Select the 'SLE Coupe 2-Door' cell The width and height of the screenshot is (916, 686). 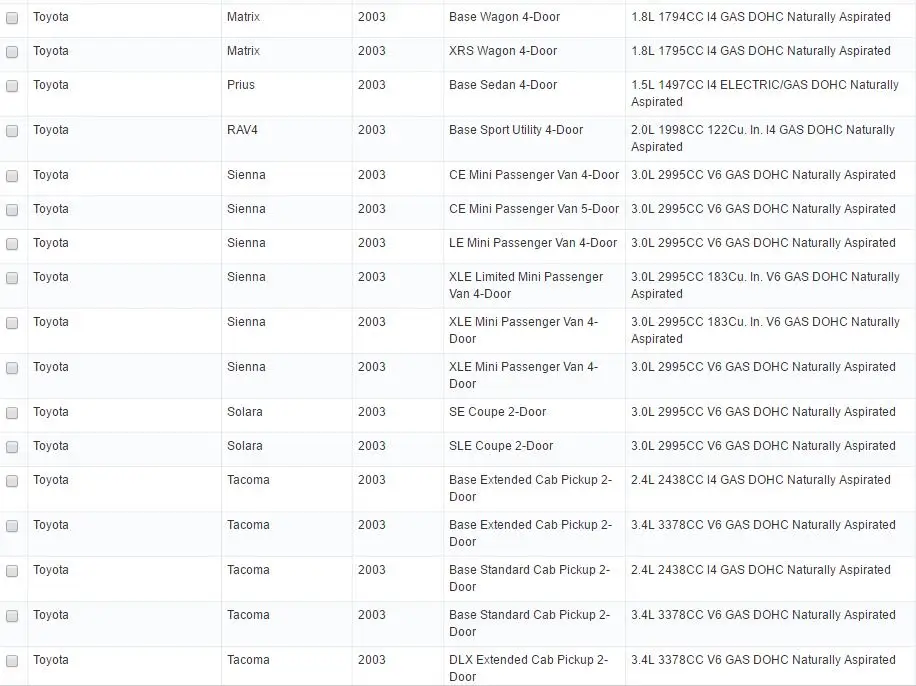point(535,449)
